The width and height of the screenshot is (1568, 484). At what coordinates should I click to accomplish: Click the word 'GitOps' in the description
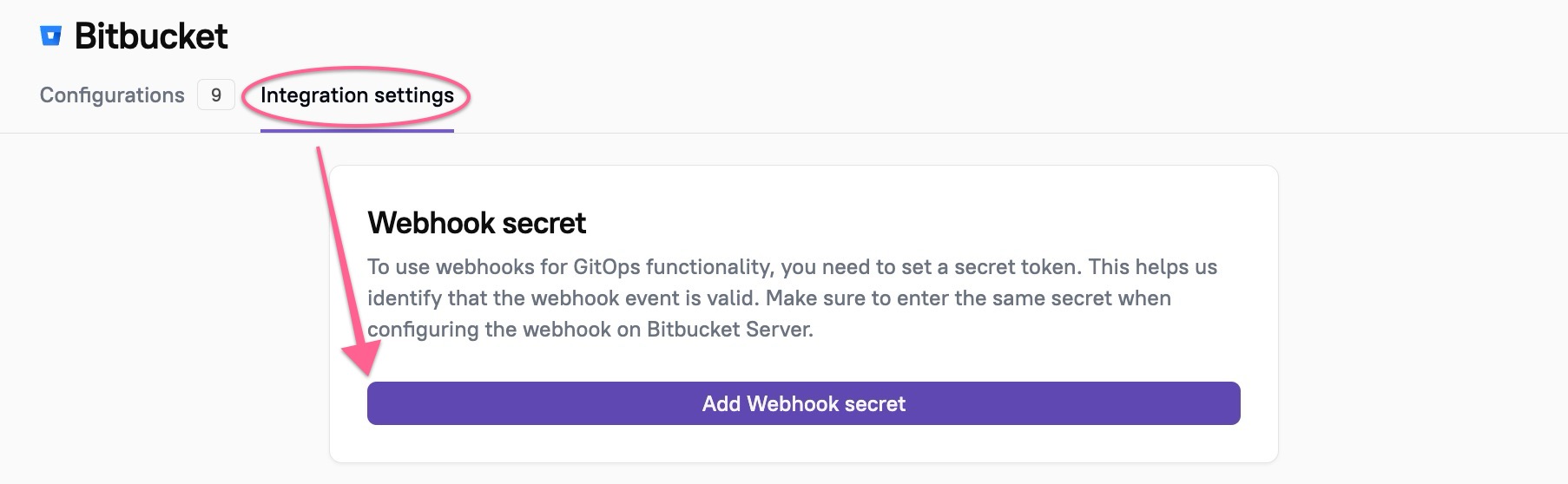(x=606, y=267)
